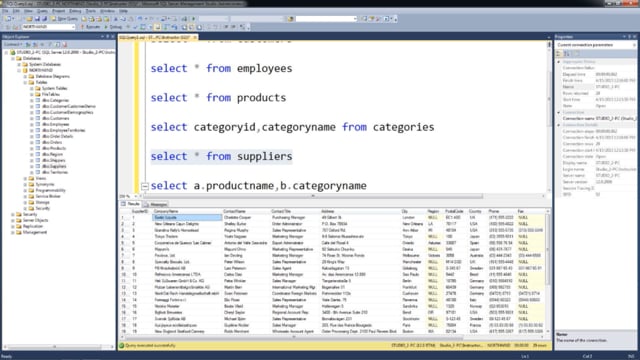The image size is (640, 360).
Task: Click Uncomment selected lines icon
Action: pos(217,27)
